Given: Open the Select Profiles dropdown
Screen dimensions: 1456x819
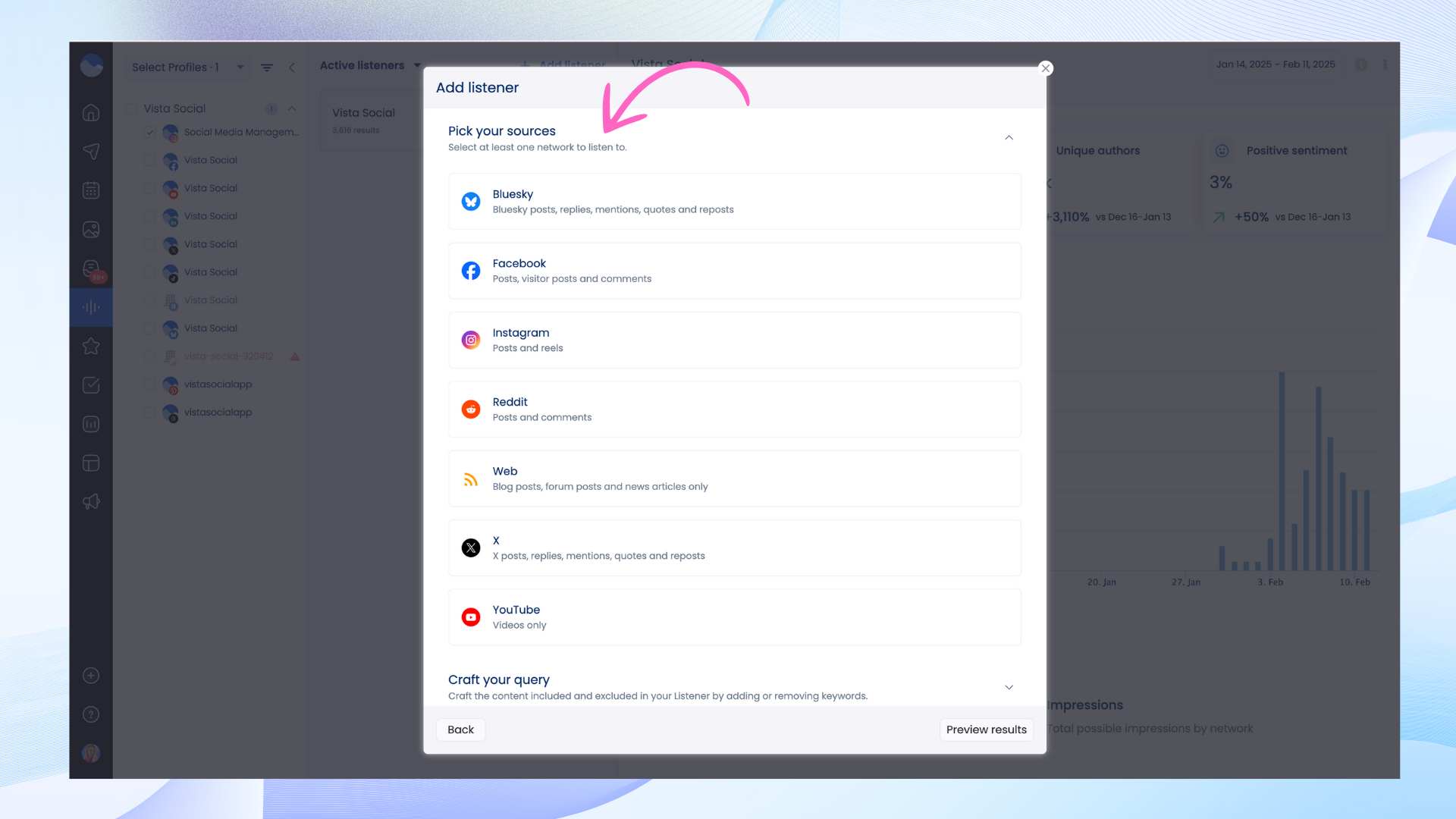Looking at the screenshot, I should click(x=187, y=67).
